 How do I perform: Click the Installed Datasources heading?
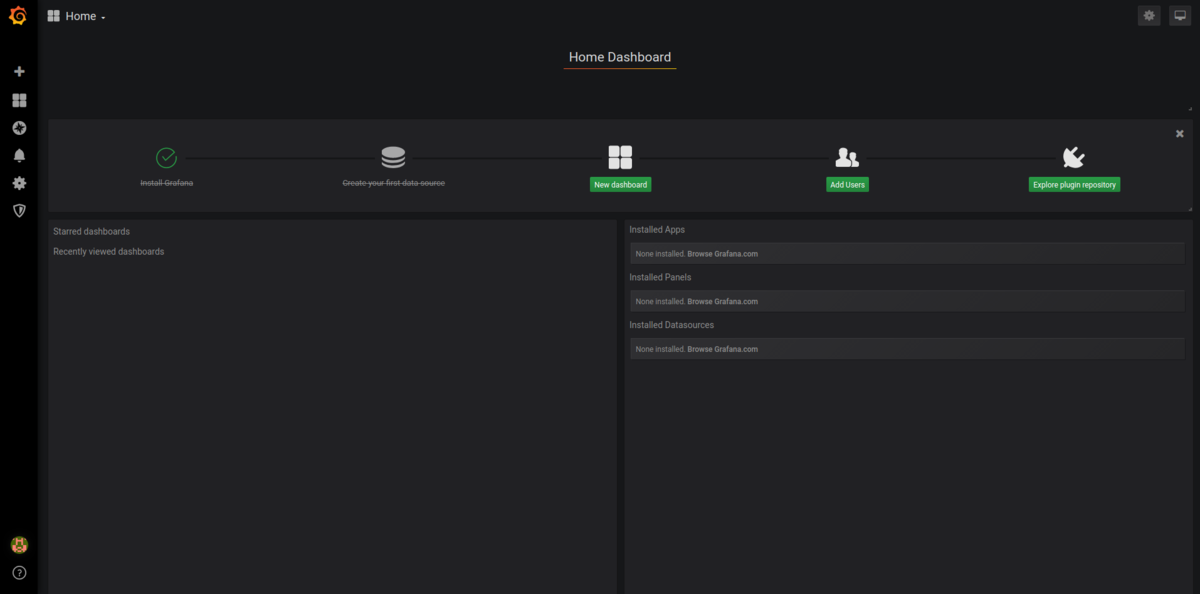click(x=672, y=326)
